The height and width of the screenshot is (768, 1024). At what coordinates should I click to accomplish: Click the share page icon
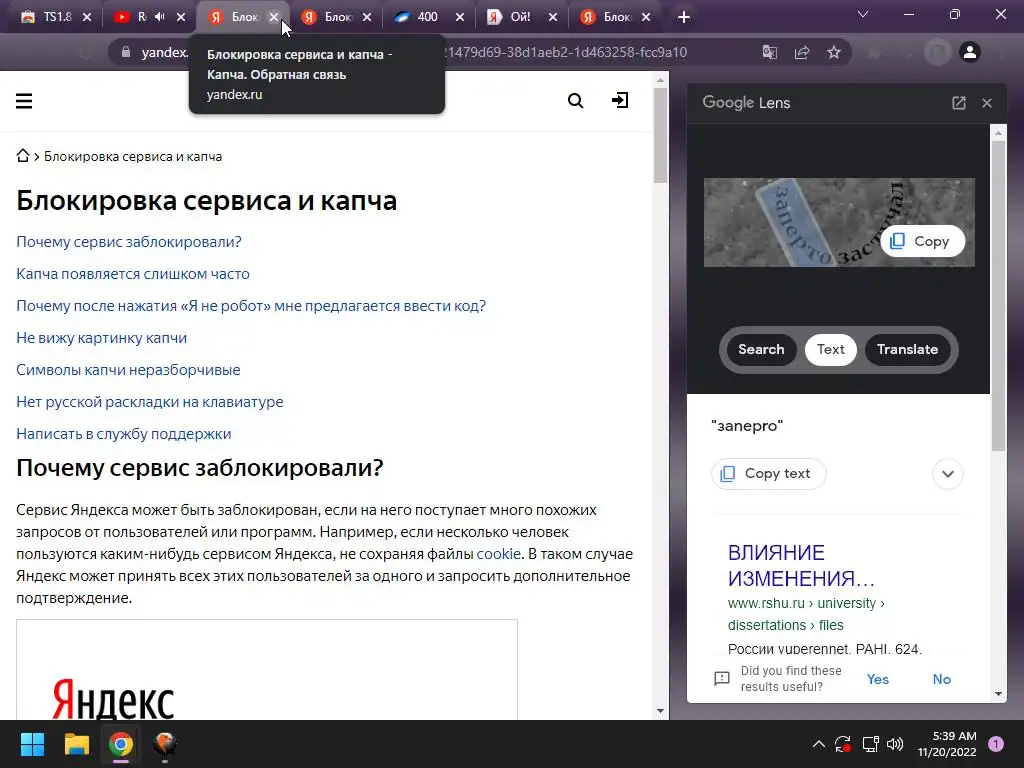802,52
